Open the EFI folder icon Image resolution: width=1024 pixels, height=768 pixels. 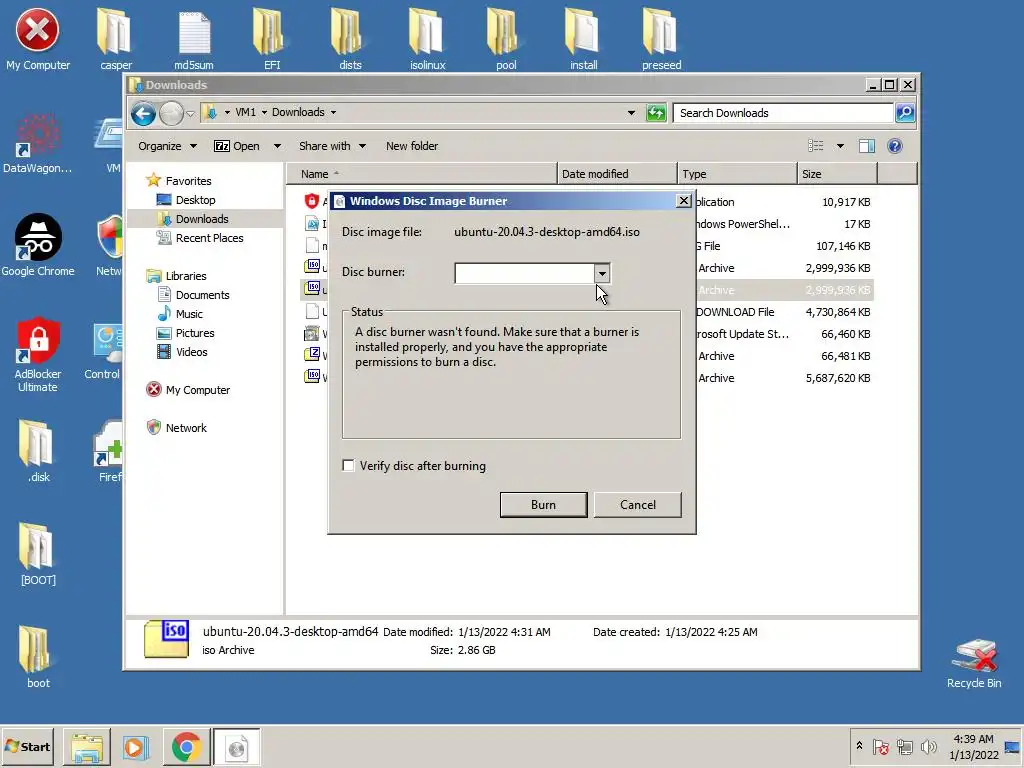click(271, 39)
